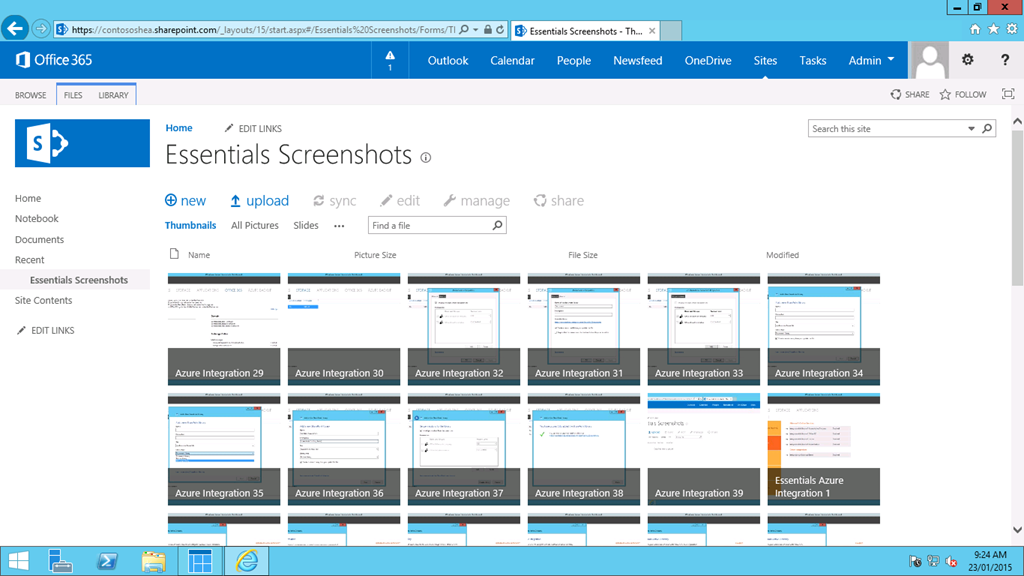This screenshot has height=576, width=1024.
Task: Click the upload button
Action: 259,201
